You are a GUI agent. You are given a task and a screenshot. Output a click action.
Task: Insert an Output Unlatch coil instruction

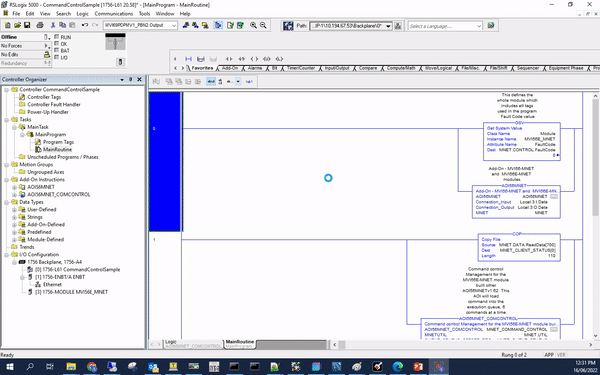point(279,59)
